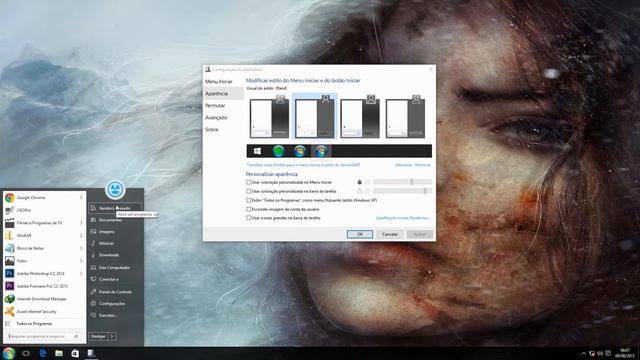Open Este Computador from start menu
Screen dimensions: 640x360
[114, 268]
